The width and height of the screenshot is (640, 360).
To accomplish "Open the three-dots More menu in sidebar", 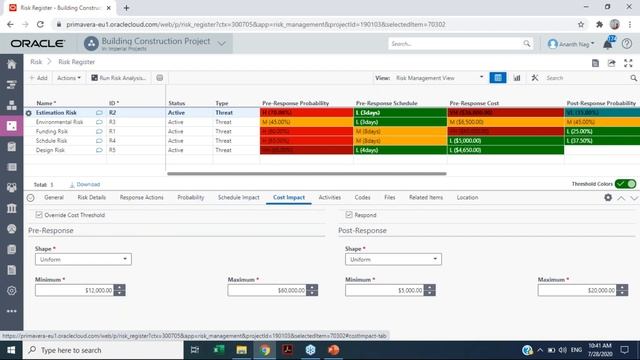I will [x=11, y=311].
